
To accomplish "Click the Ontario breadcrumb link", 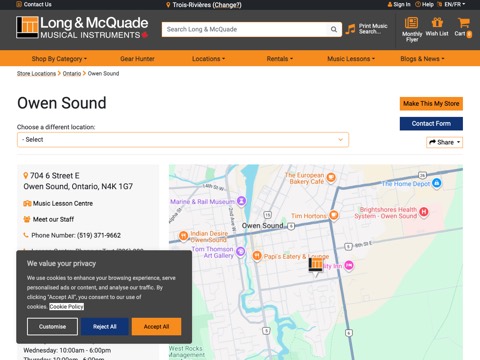I will tap(72, 73).
